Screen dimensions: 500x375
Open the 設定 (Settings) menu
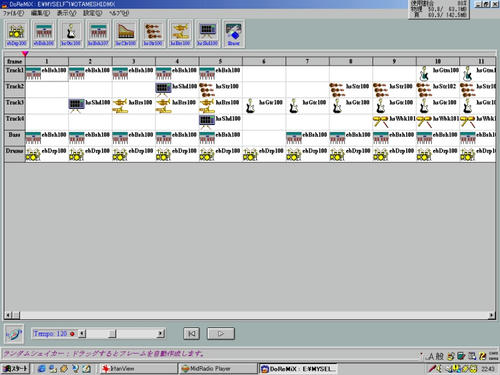point(92,13)
